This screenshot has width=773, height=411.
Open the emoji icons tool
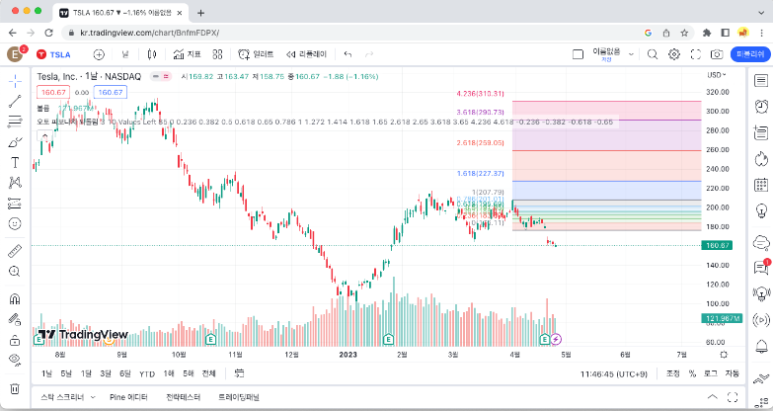[15, 224]
